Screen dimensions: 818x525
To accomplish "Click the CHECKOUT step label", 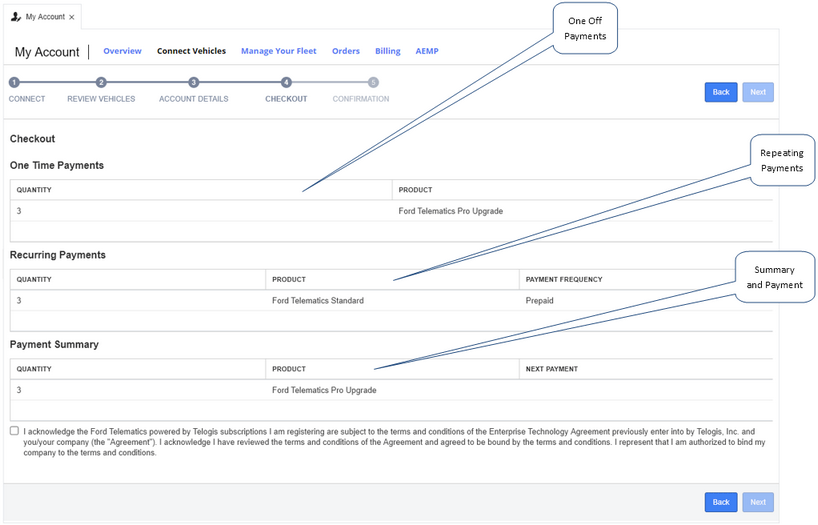I will point(286,99).
